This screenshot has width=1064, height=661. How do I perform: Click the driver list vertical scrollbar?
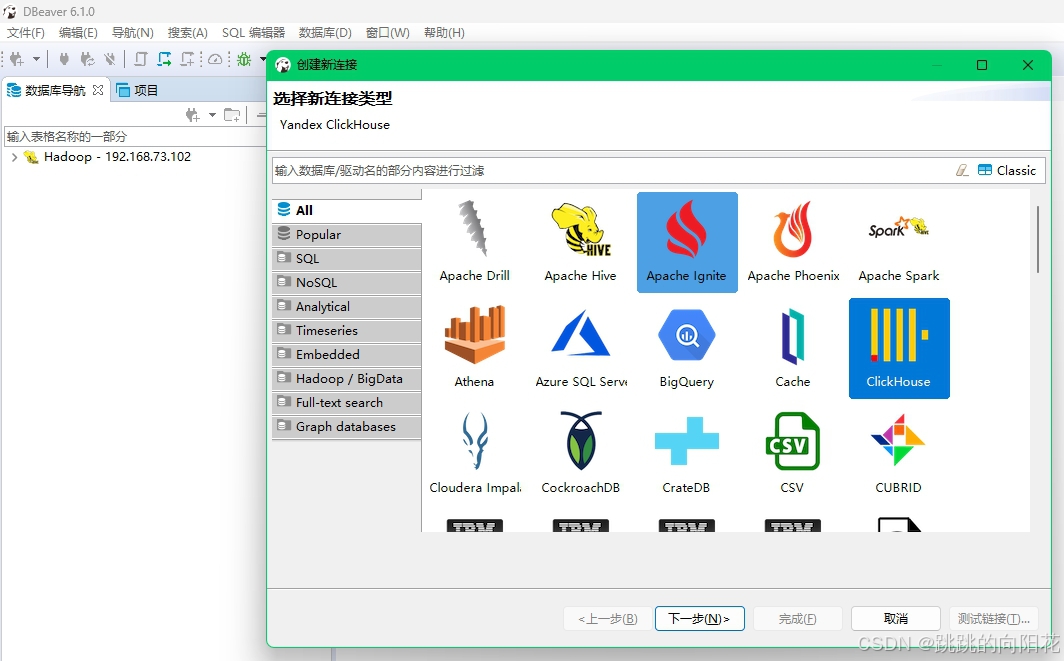[x=1038, y=239]
